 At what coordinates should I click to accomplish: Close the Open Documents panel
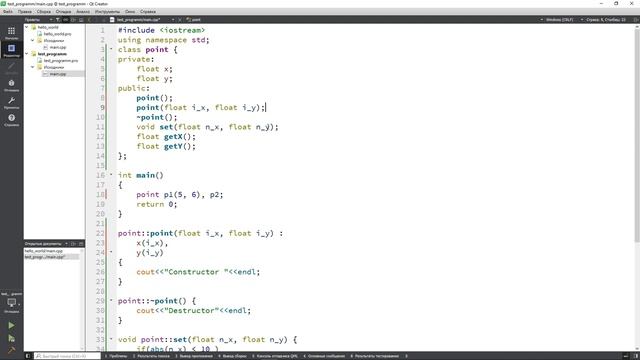[81, 244]
